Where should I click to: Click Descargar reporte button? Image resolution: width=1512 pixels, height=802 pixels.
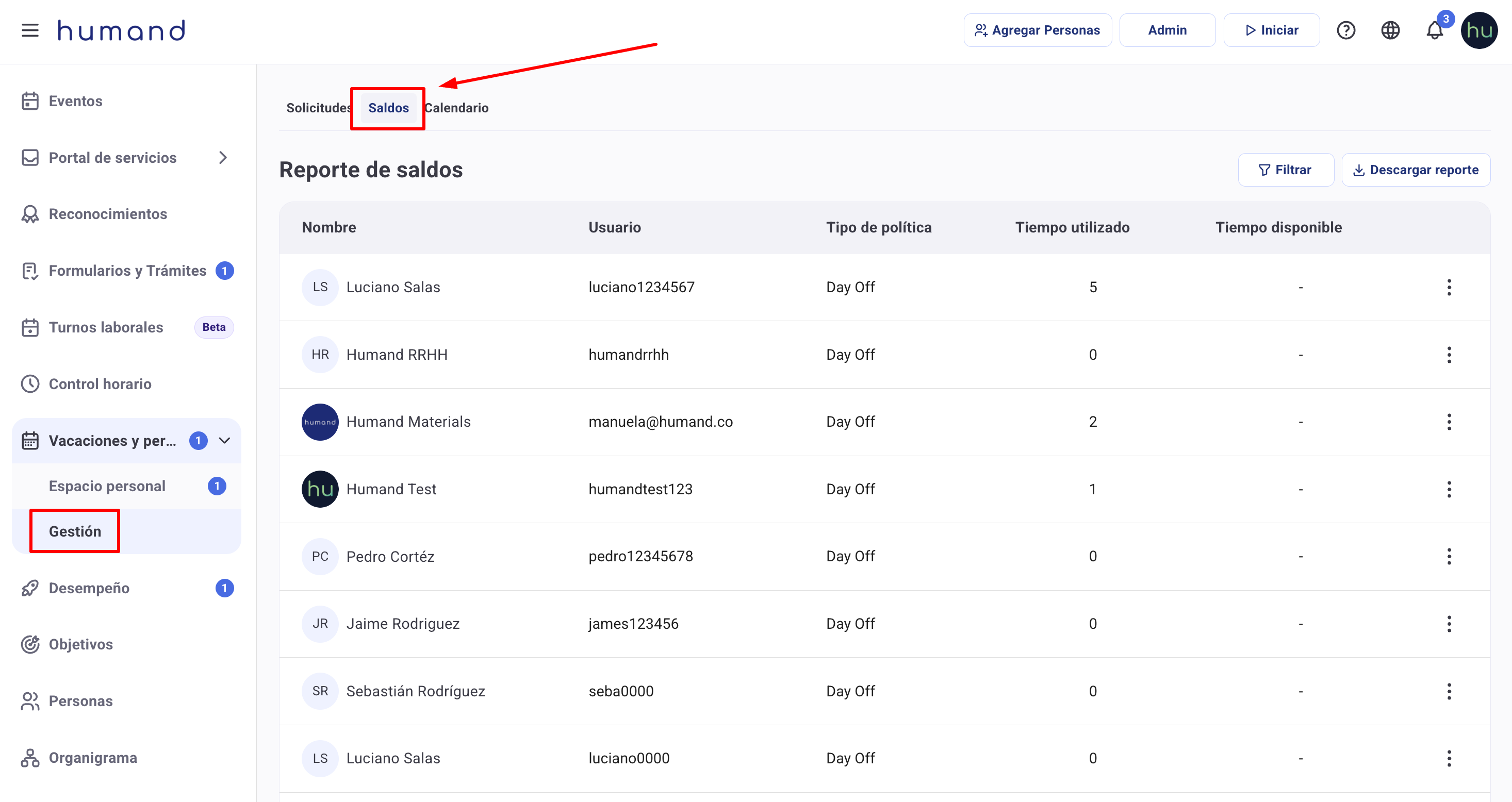point(1415,170)
